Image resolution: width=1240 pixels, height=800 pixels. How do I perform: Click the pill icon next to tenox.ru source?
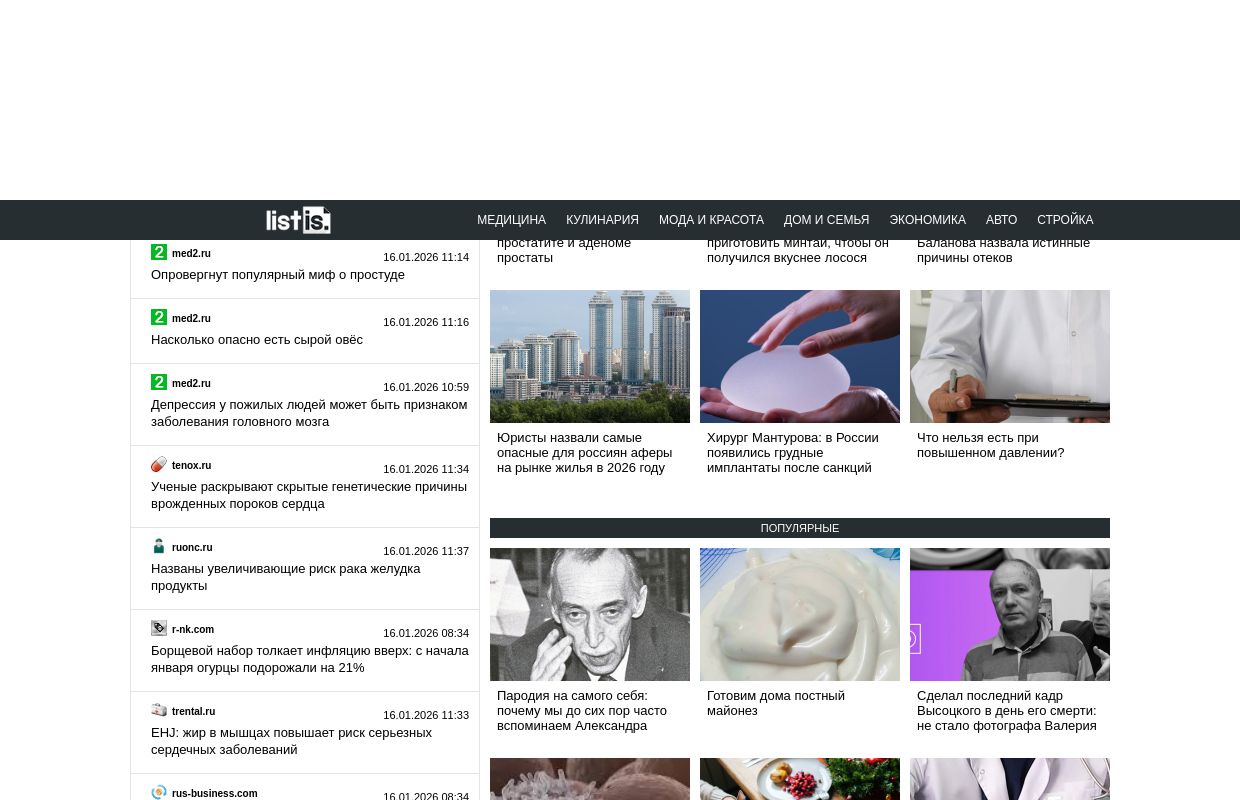[x=159, y=464]
